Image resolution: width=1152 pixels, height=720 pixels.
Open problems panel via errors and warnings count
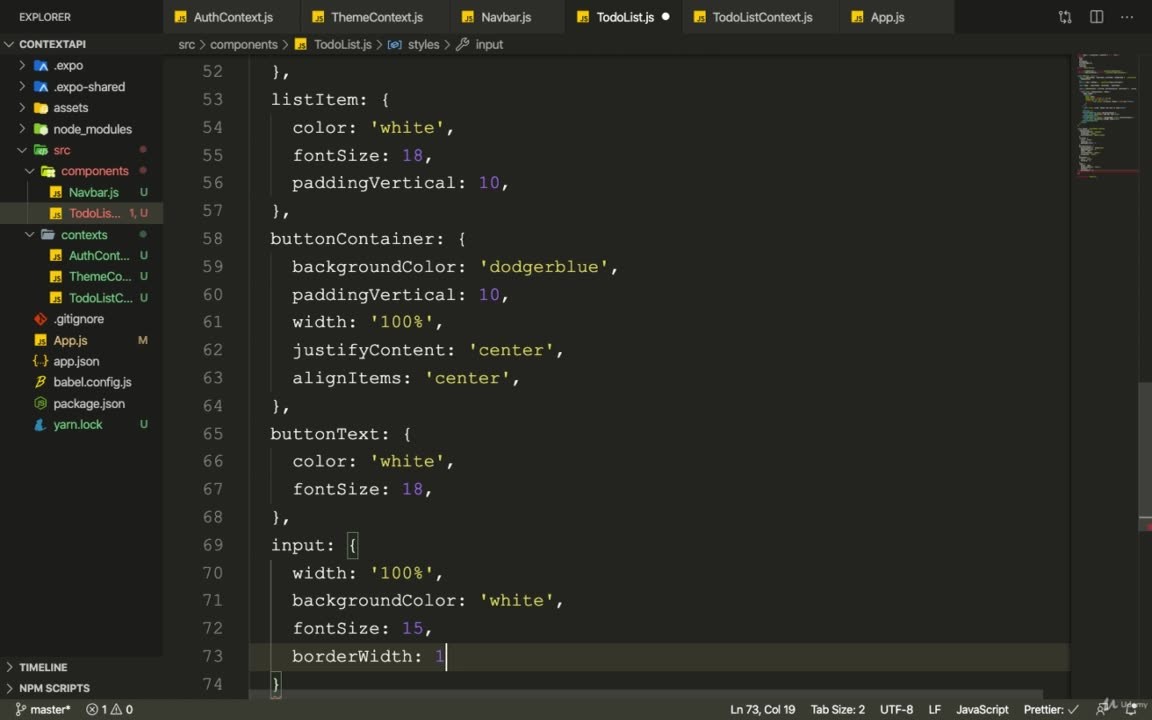click(109, 710)
